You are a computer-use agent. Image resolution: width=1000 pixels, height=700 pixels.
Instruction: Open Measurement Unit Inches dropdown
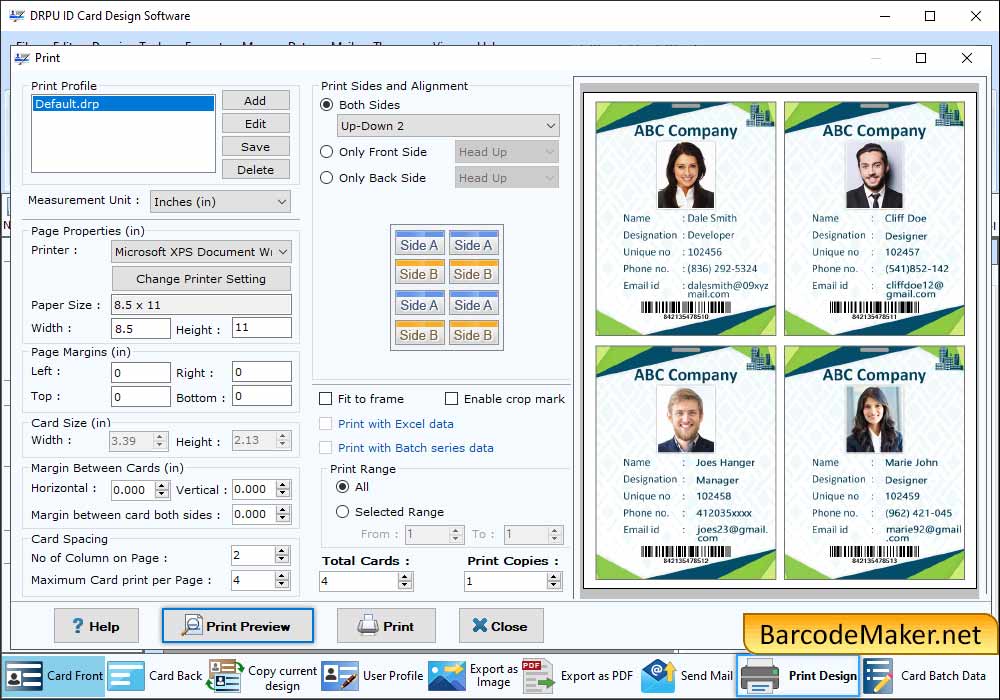(220, 201)
